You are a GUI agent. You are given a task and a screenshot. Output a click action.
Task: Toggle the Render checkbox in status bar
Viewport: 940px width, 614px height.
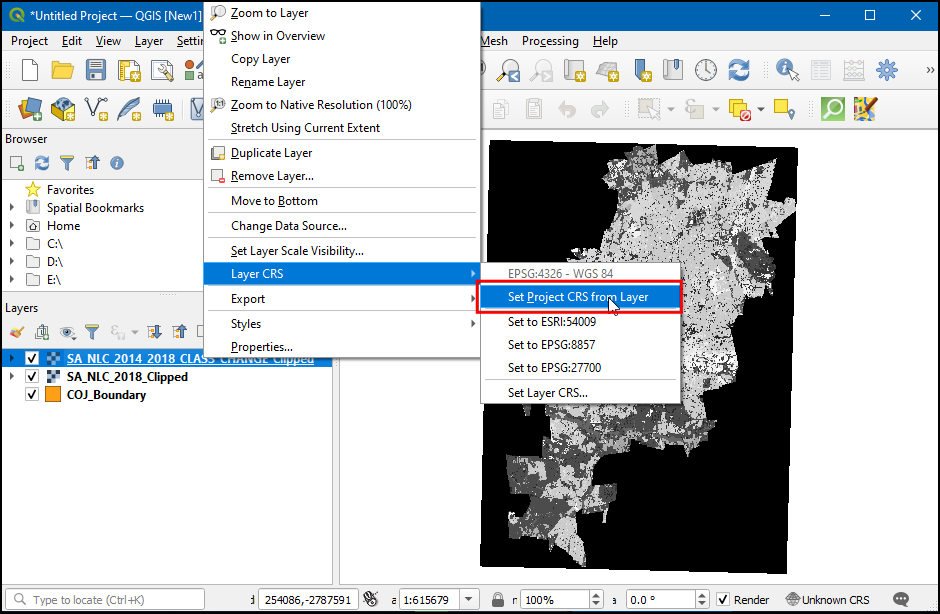point(723,600)
